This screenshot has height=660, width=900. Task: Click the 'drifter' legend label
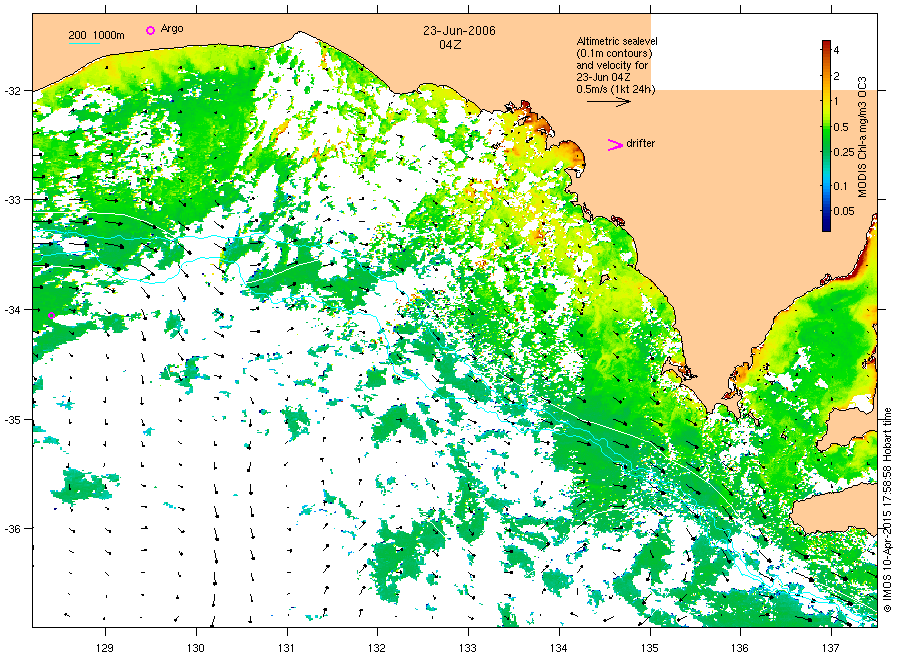pos(641,143)
